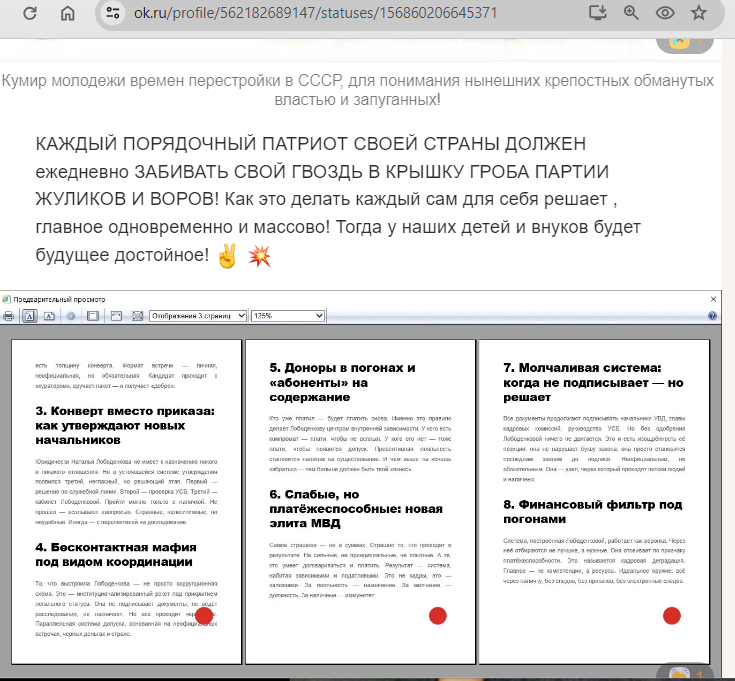Image resolution: width=735 pixels, height=681 pixels.
Task: Click the red dot on third page
Action: 672,615
